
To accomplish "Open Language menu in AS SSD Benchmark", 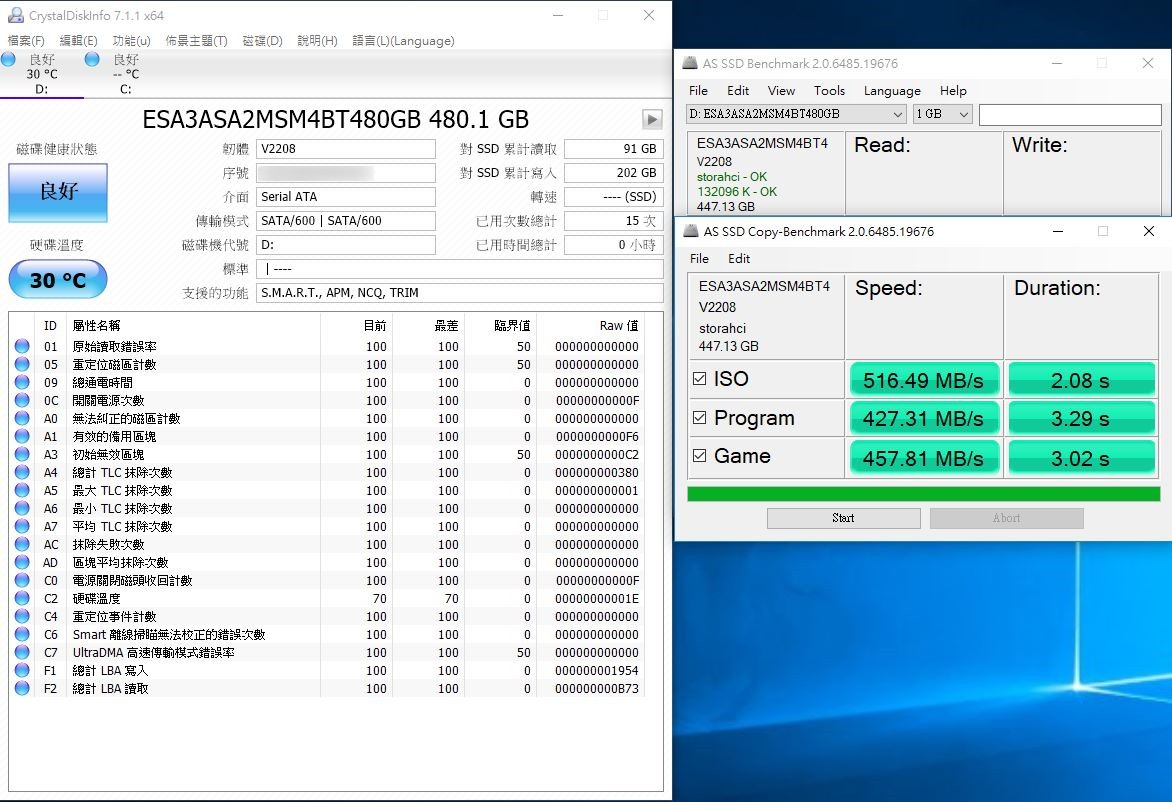I will (892, 90).
